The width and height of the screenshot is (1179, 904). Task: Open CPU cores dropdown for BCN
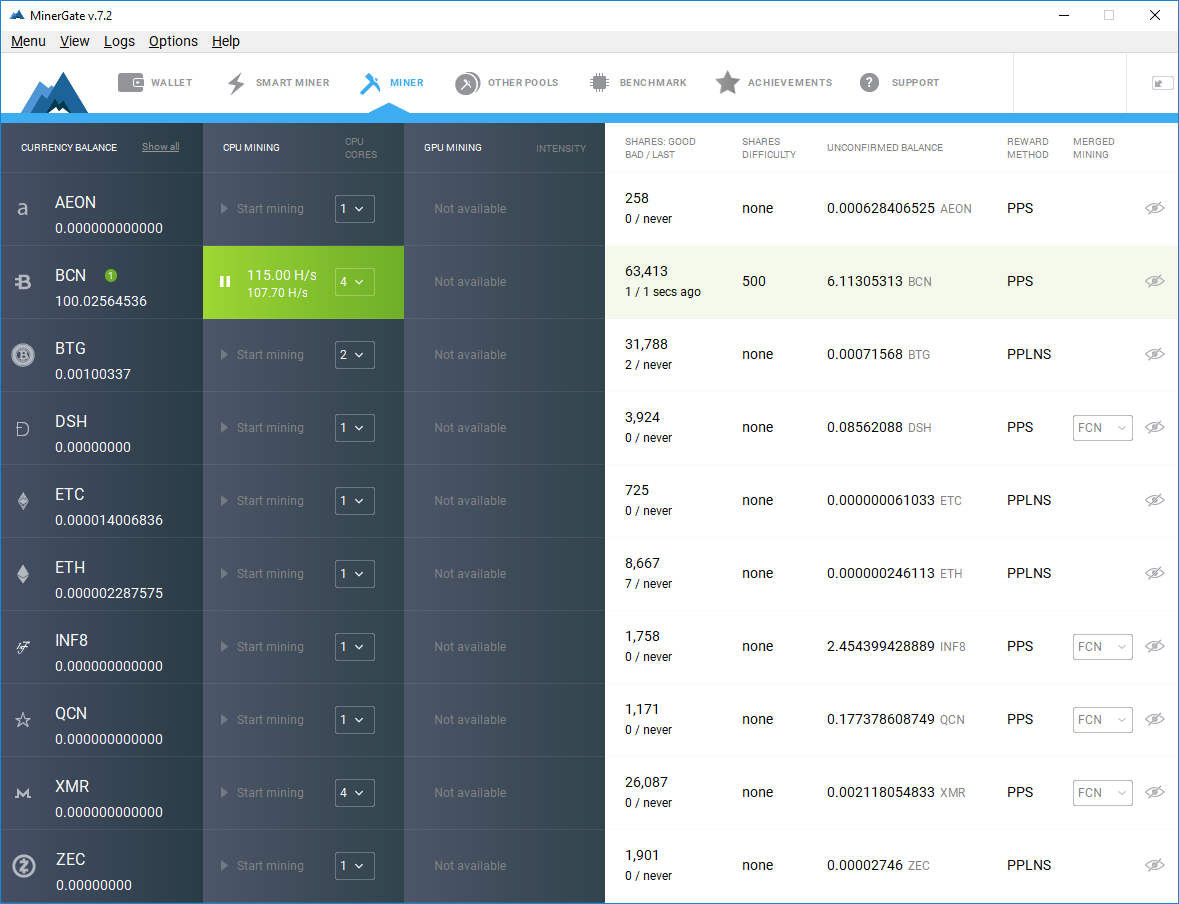click(x=355, y=282)
